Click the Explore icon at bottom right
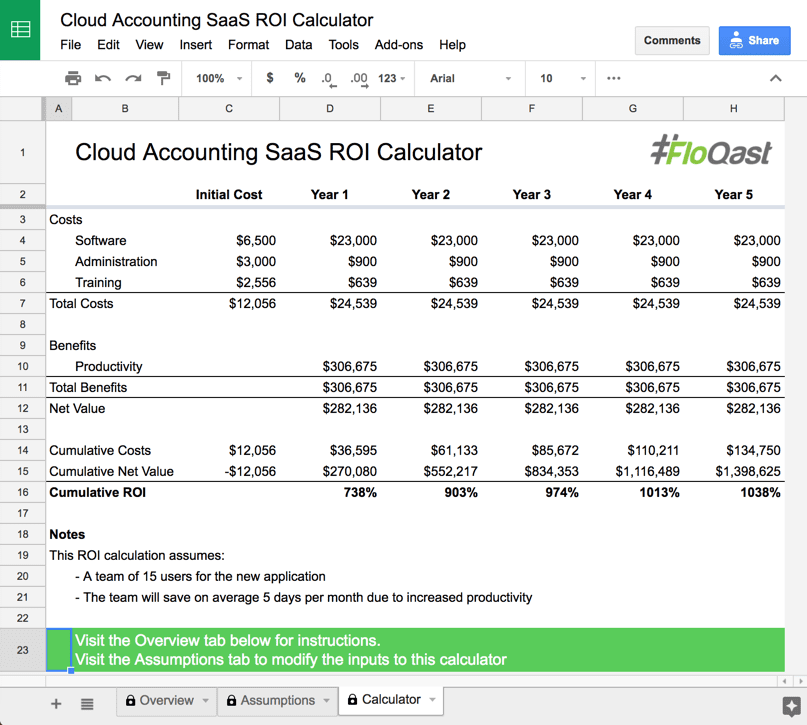 (791, 705)
